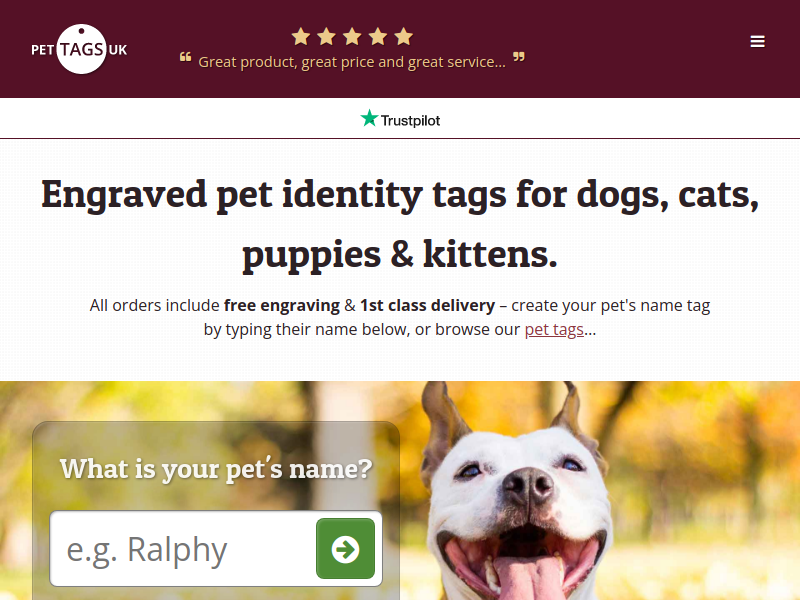Click the first gold rating star
Image resolution: width=800 pixels, height=600 pixels.
[x=301, y=37]
